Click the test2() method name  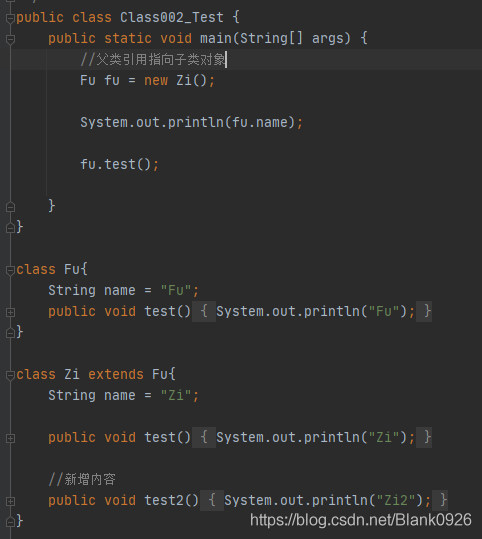pos(164,500)
